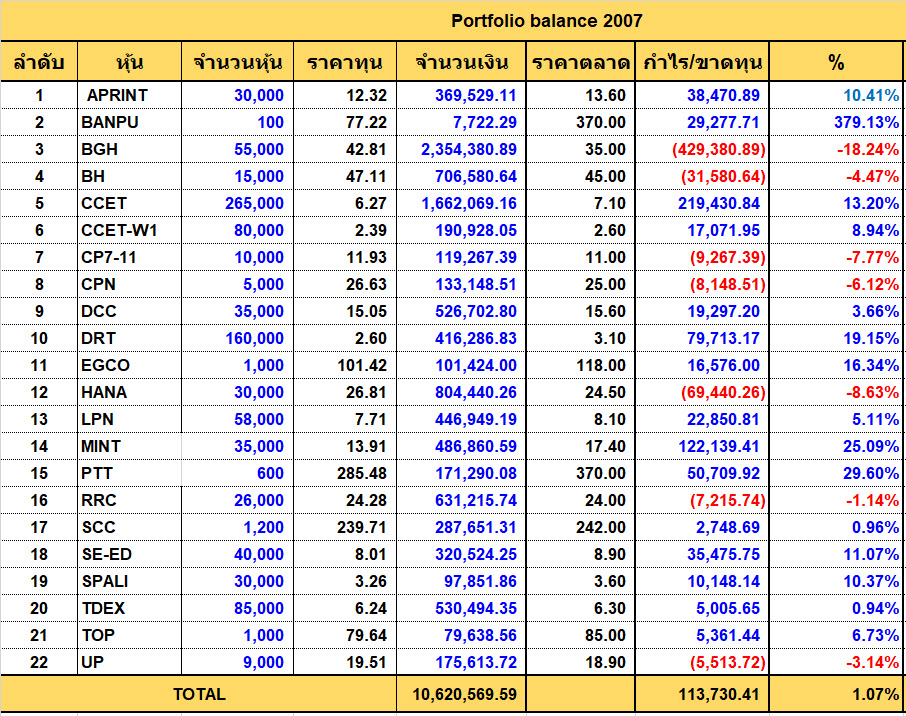906x716 pixels.
Task: Select the SE-ED stock name cell
Action: coord(129,554)
